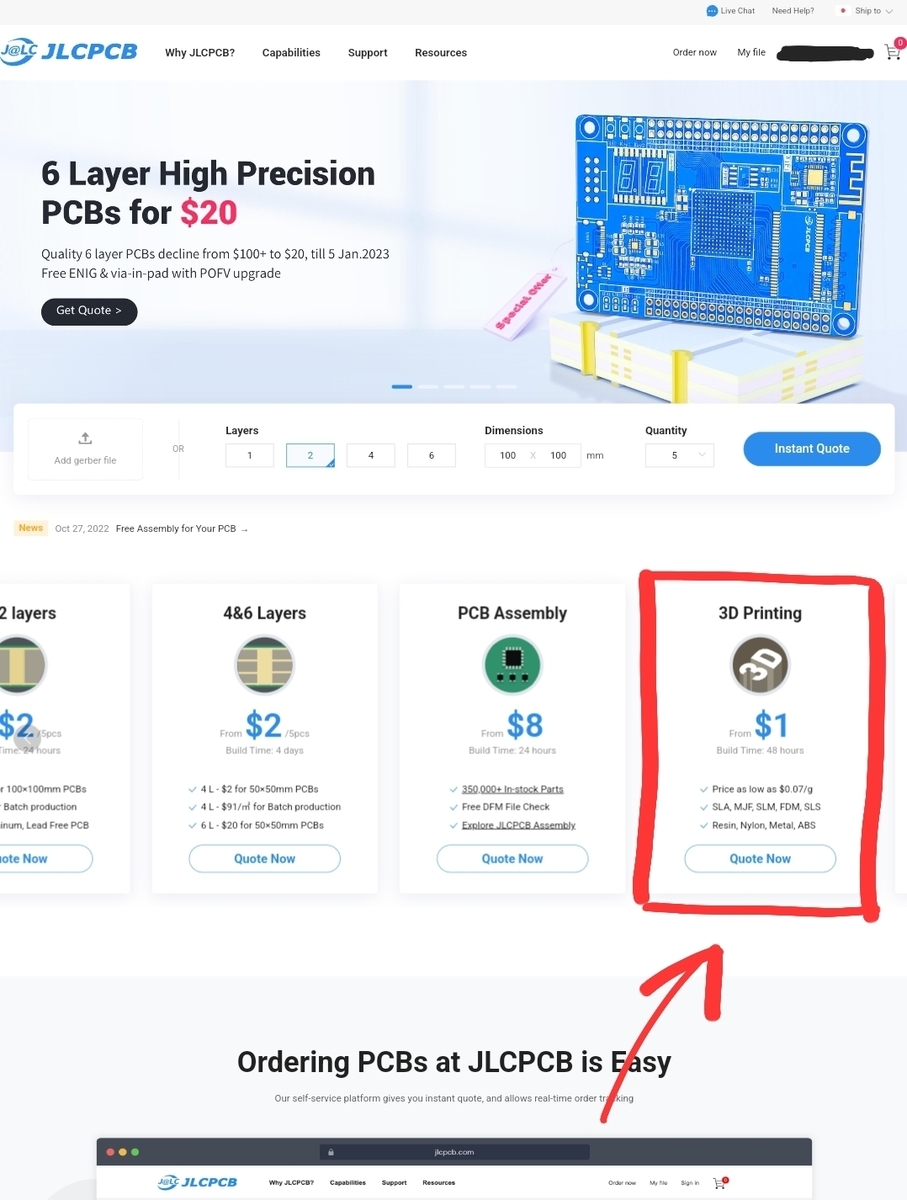Select 4 layers option
Screen dimensions: 907x1200
(x=371, y=455)
